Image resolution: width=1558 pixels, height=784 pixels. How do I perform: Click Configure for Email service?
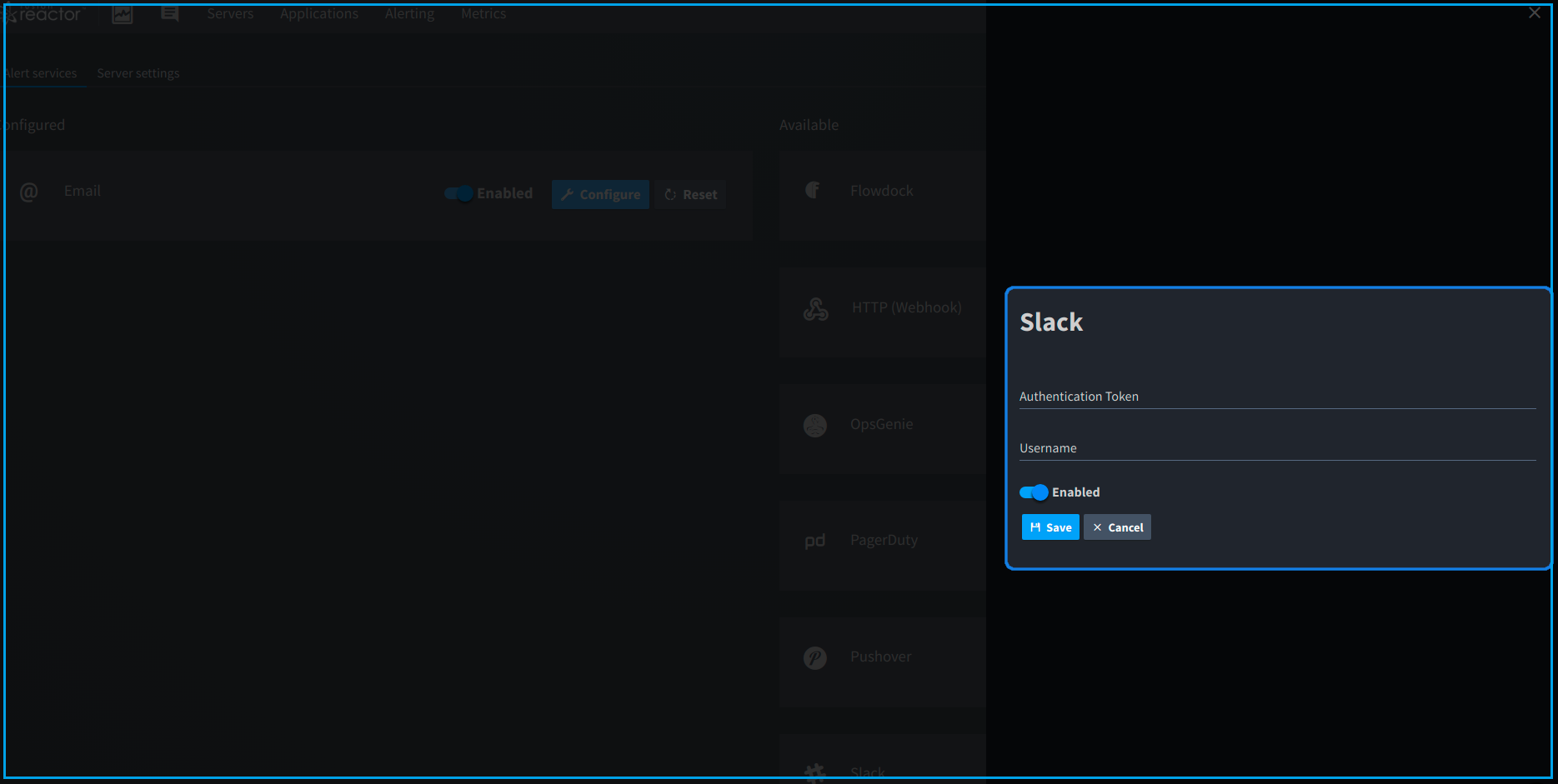600,194
